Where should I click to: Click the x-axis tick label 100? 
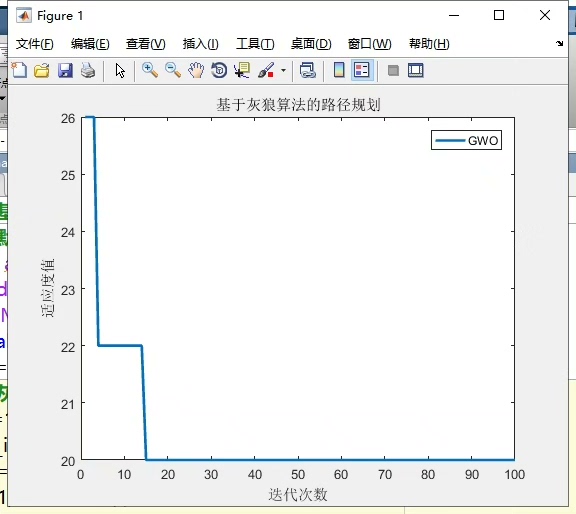(514, 475)
